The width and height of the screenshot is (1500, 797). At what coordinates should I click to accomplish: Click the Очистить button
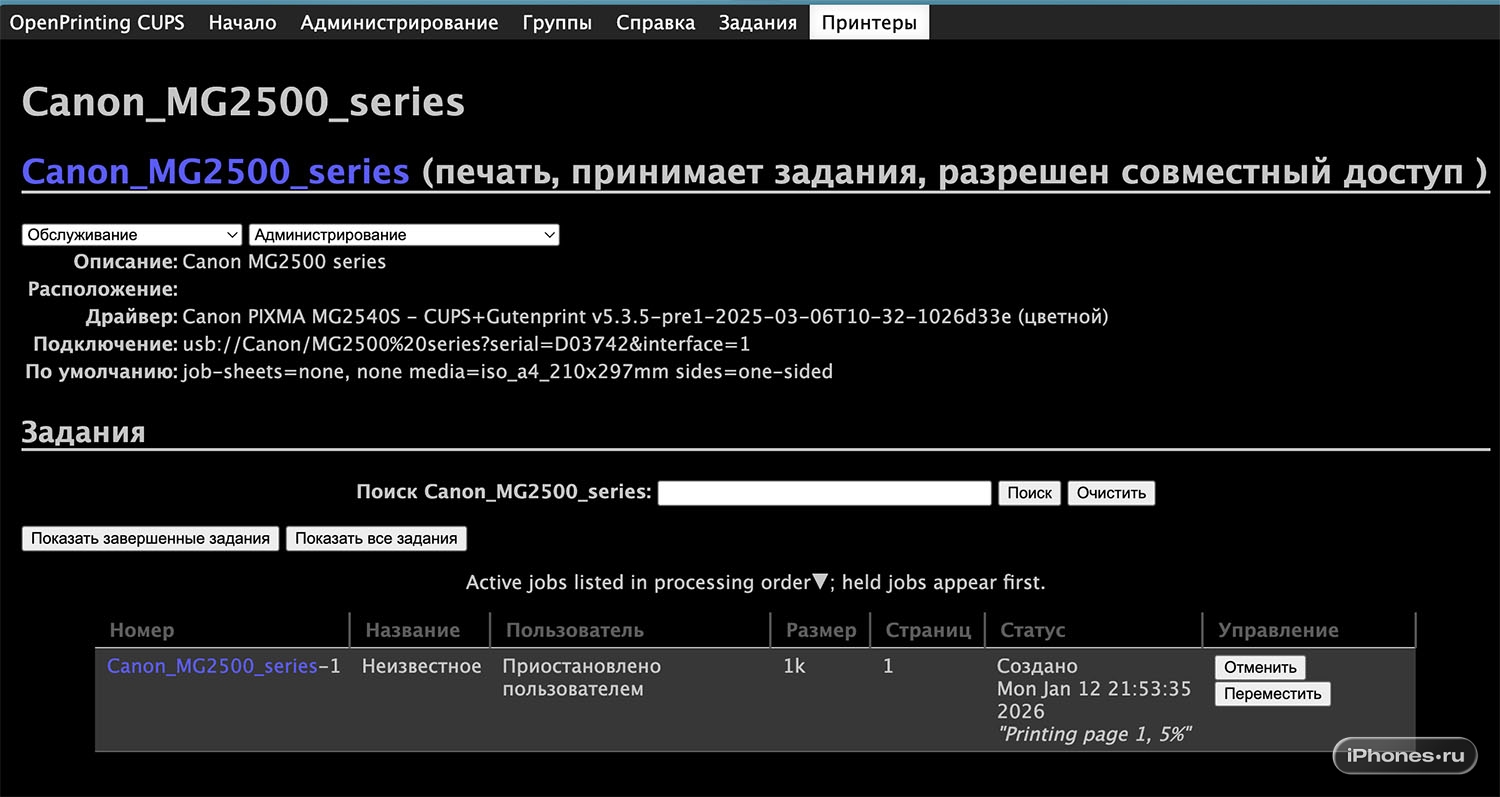click(1111, 493)
